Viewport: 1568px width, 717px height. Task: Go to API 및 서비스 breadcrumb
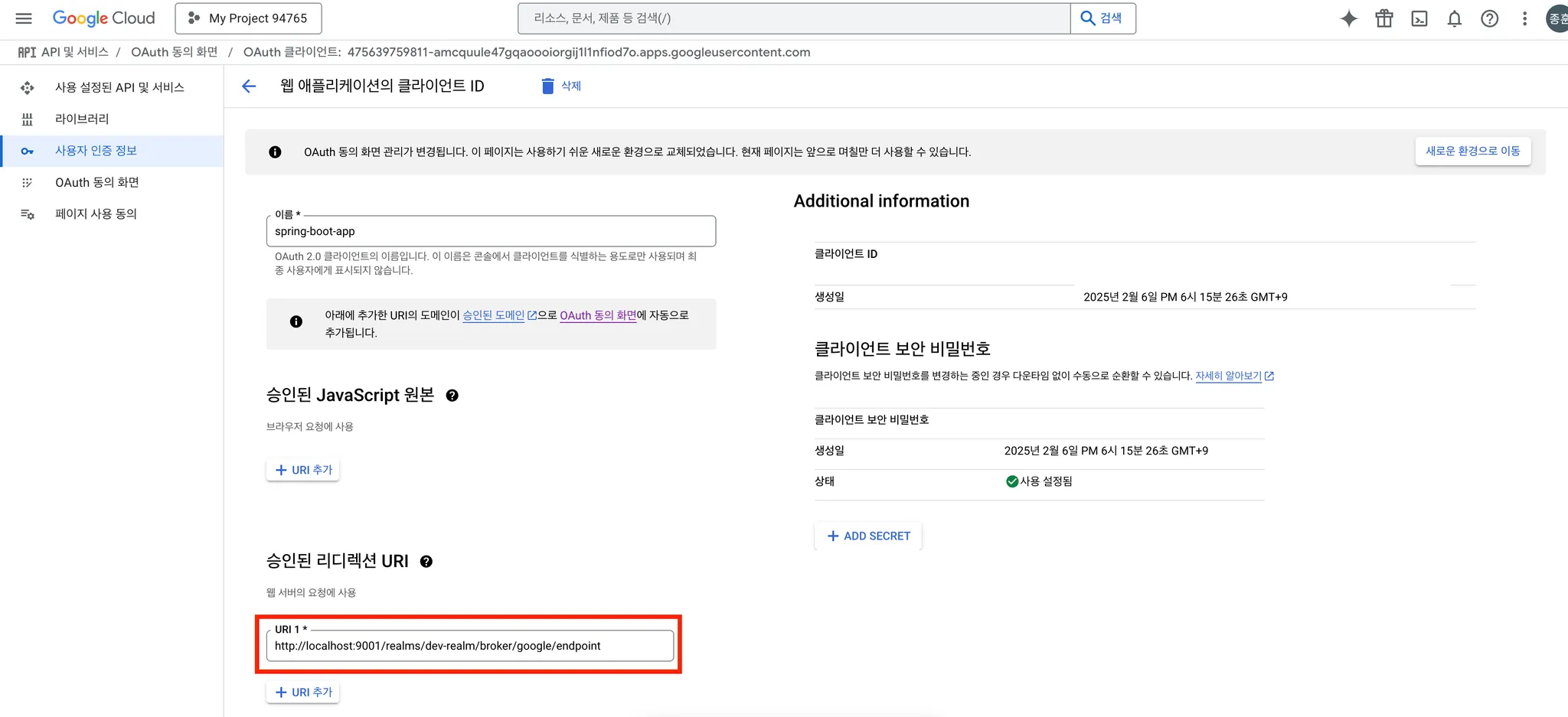[x=74, y=52]
